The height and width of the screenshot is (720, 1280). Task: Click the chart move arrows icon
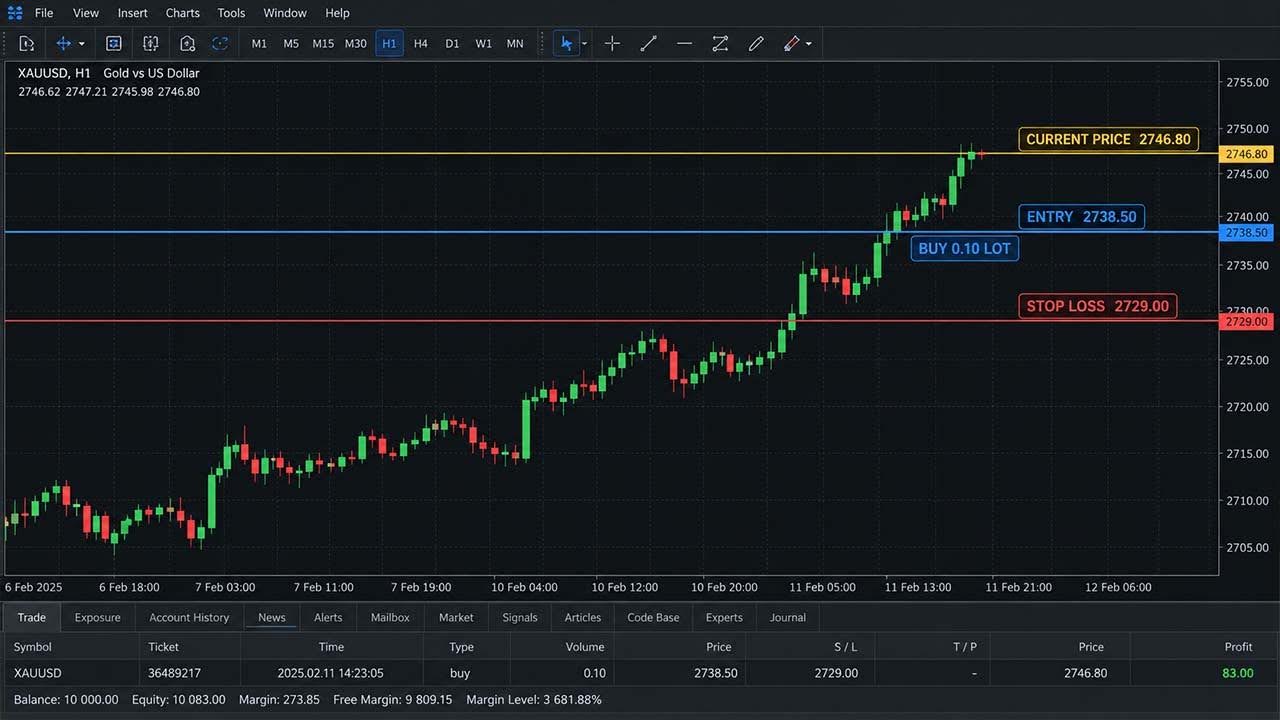click(x=63, y=43)
